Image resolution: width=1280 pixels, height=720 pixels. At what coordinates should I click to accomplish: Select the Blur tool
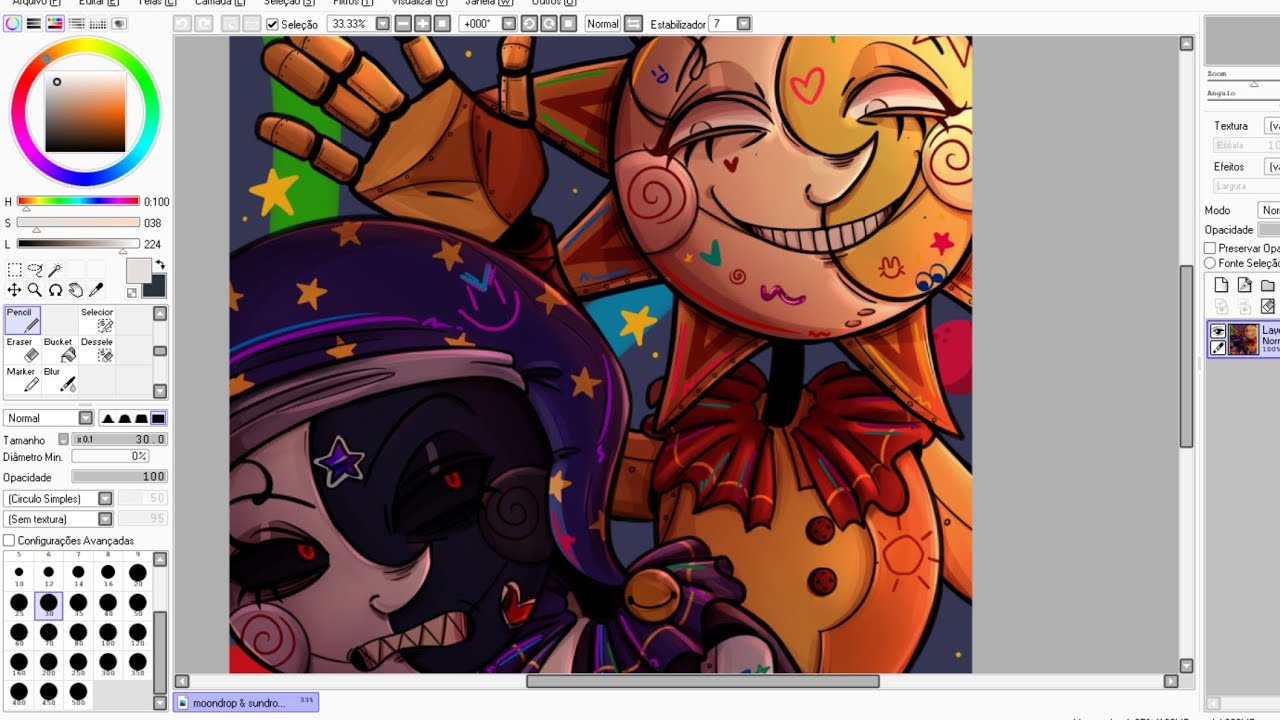click(59, 379)
